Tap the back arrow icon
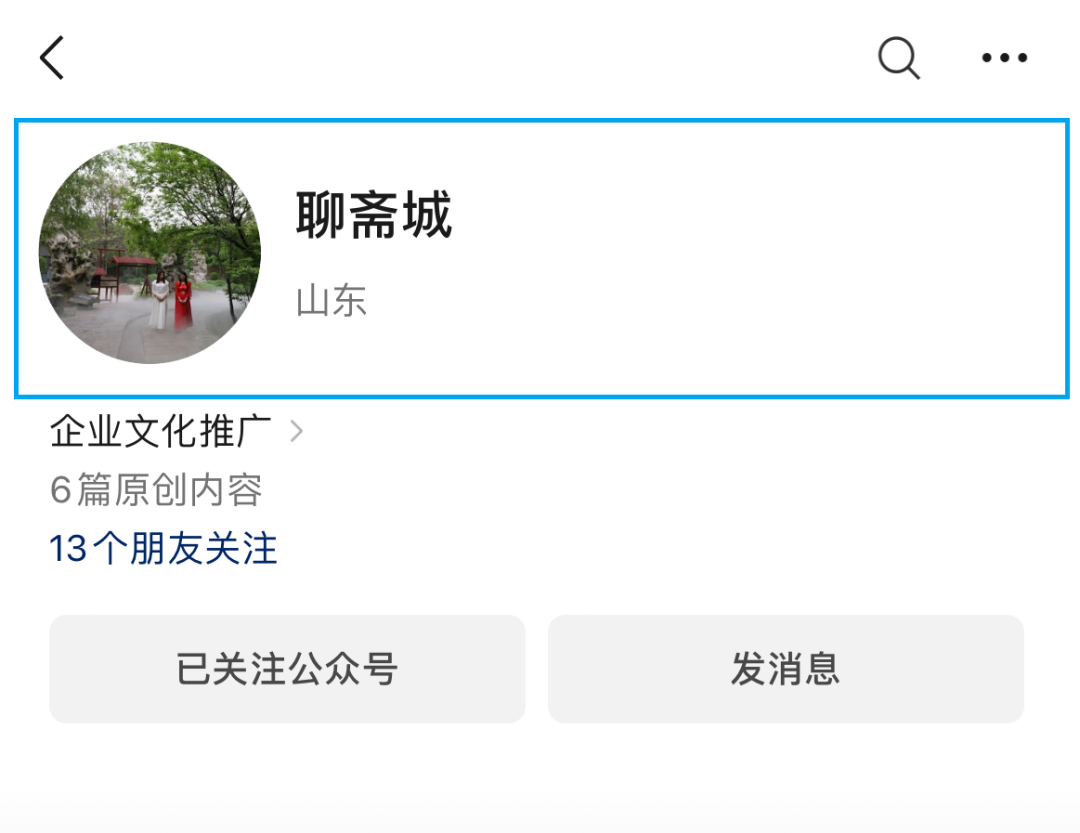Viewport: 1080px width, 833px height. 52,58
